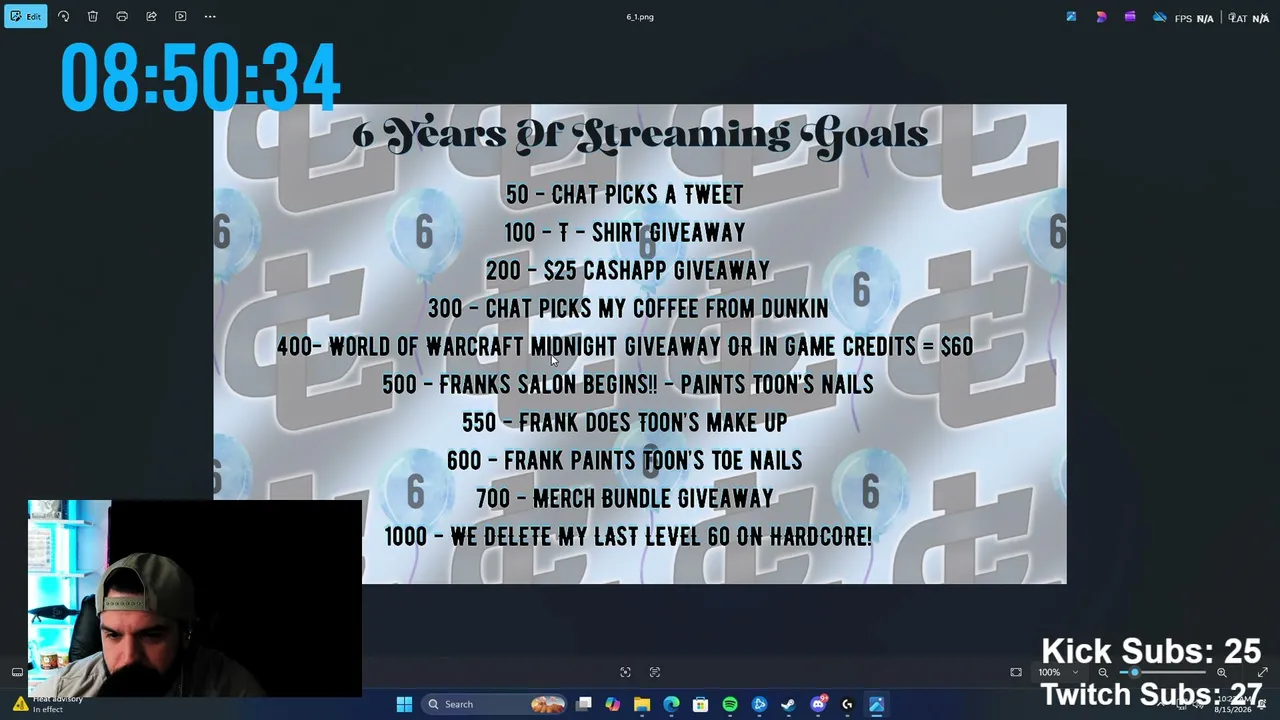Adjust the zoom slider handle
The image size is (1280, 720).
(x=1134, y=672)
